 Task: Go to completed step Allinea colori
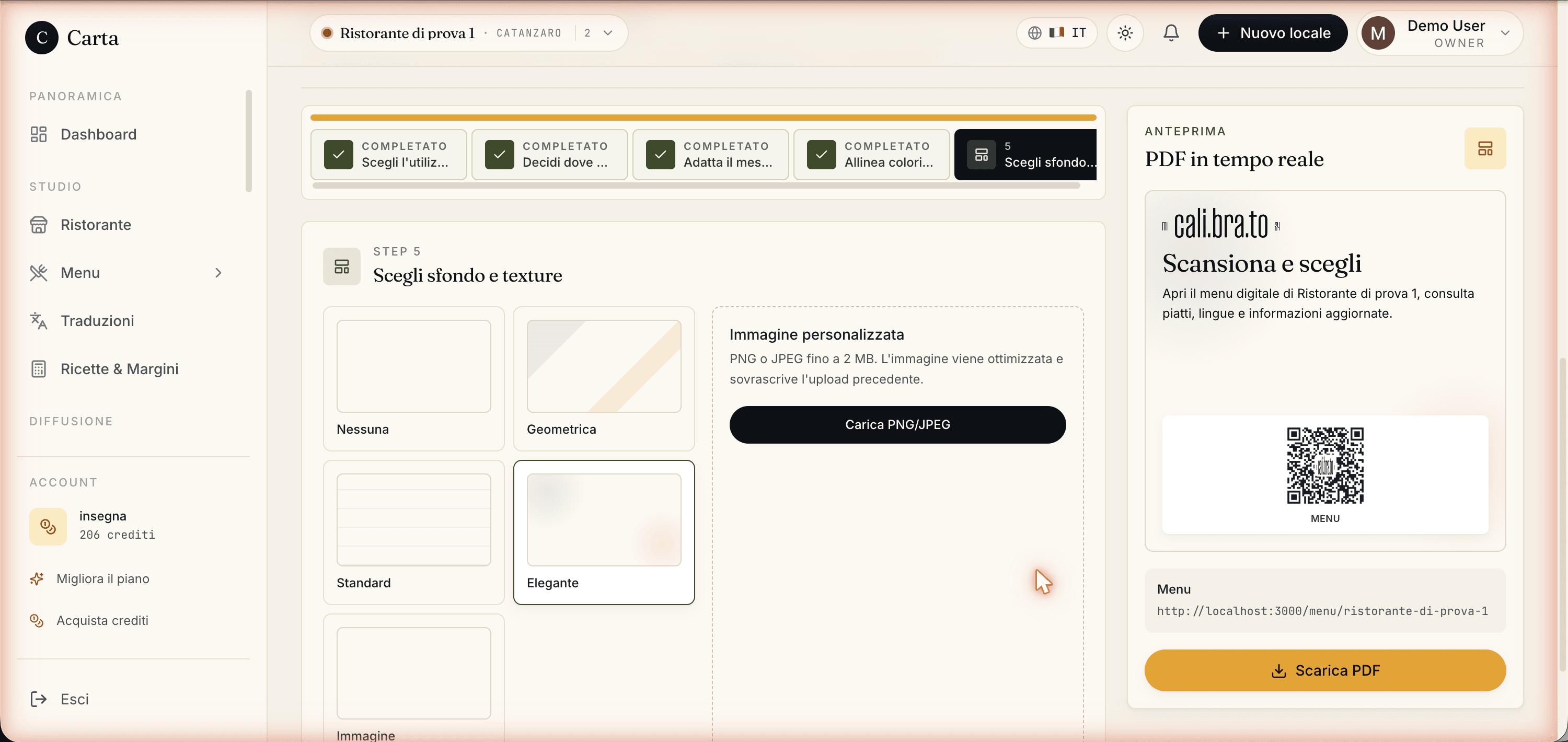[x=872, y=155]
